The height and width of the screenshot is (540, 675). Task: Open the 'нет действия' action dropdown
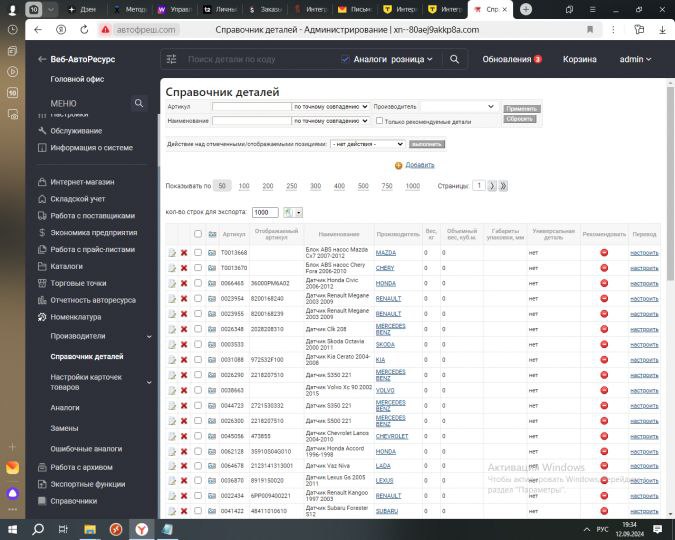(x=367, y=144)
